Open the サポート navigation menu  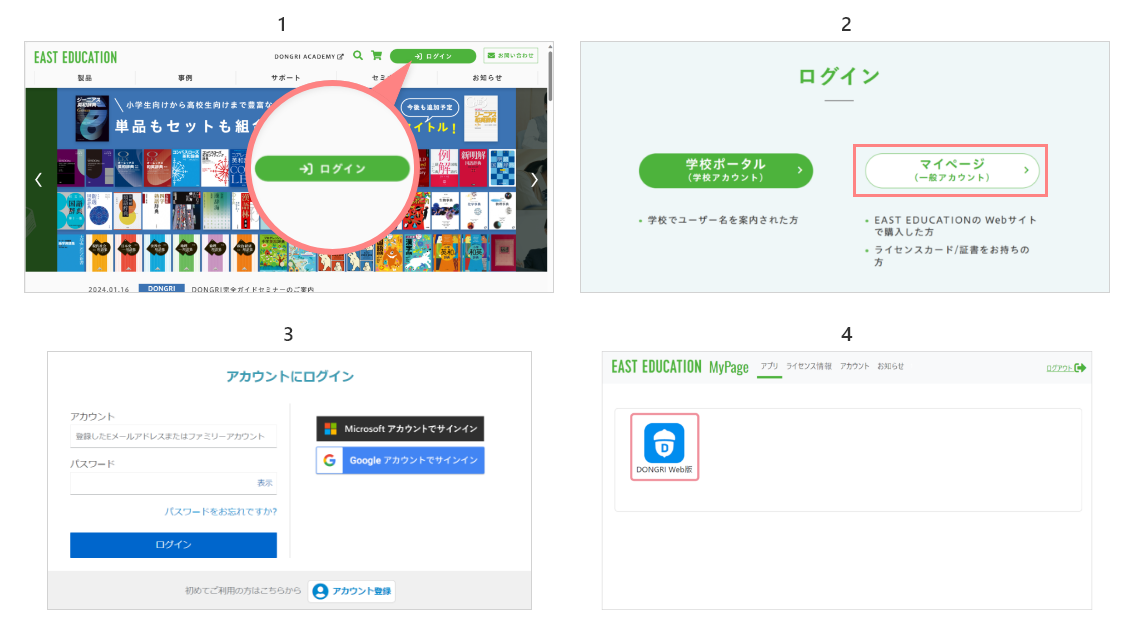[x=286, y=77]
